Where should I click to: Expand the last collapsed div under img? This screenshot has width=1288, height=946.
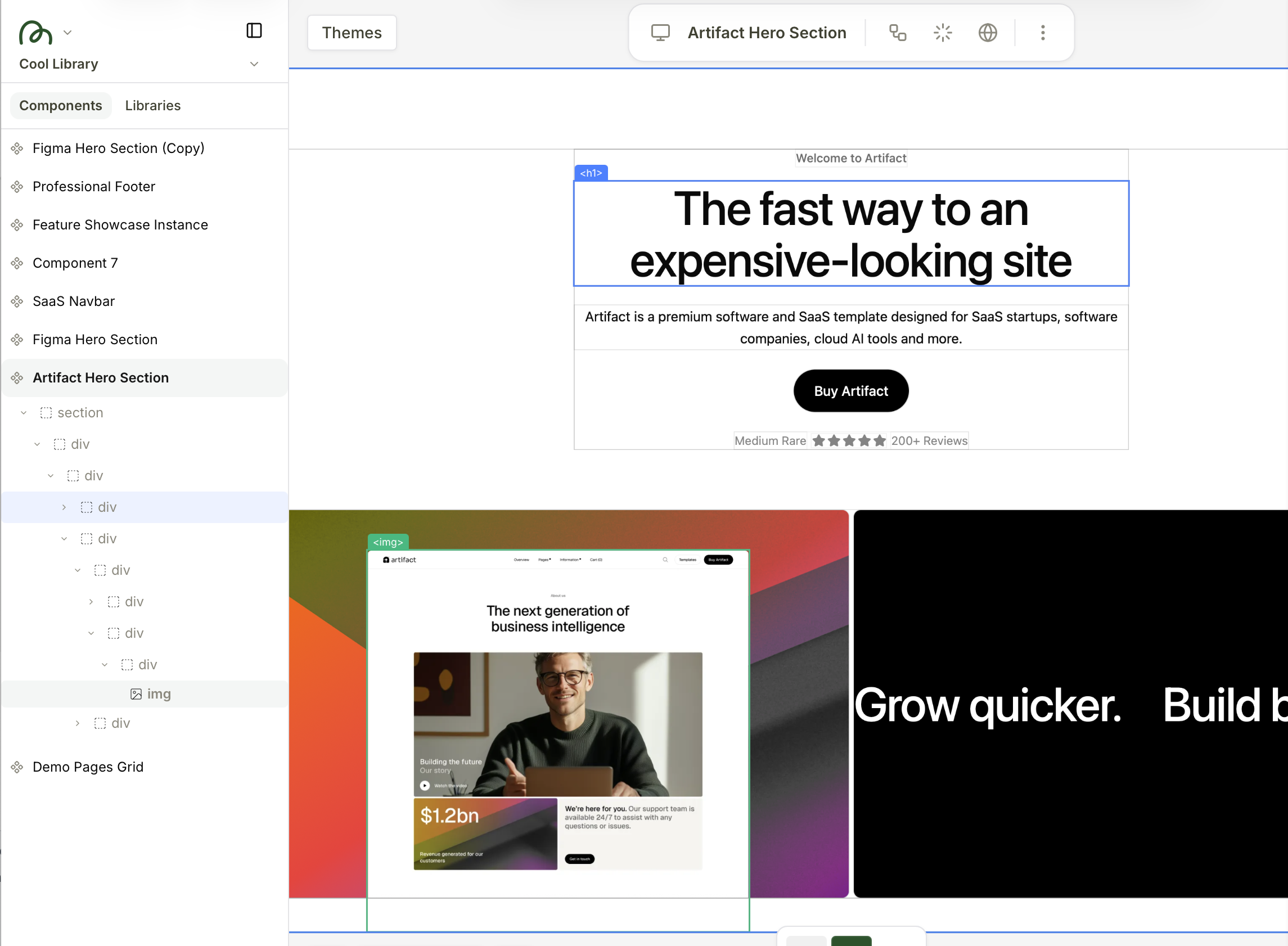(77, 723)
